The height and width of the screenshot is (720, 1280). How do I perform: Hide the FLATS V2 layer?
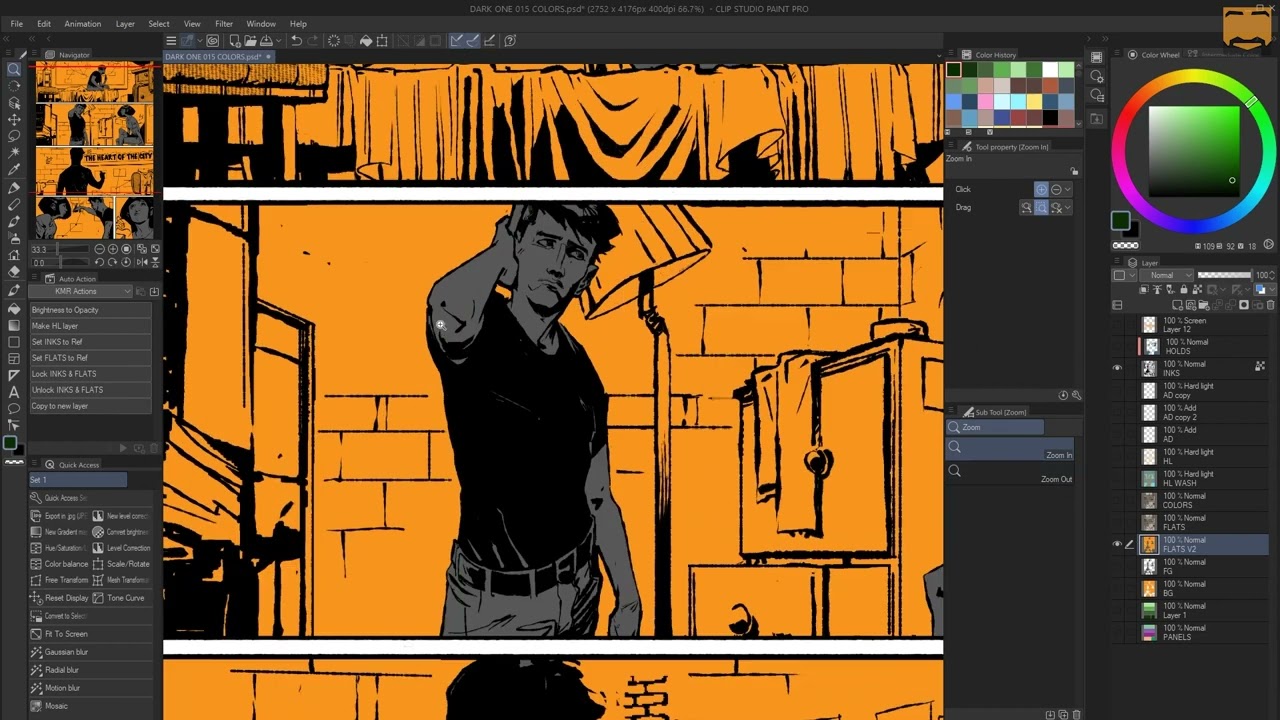pyautogui.click(x=1117, y=544)
